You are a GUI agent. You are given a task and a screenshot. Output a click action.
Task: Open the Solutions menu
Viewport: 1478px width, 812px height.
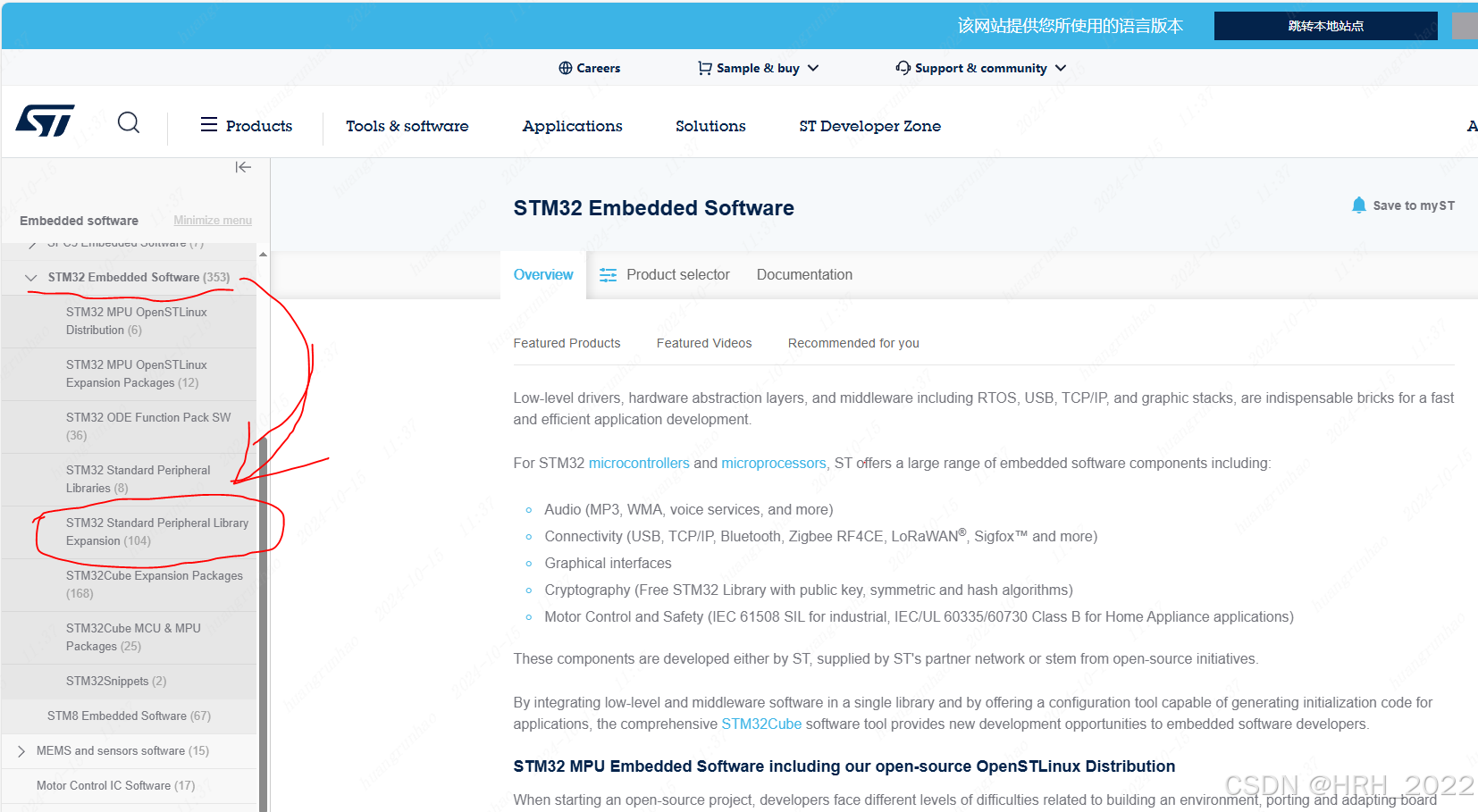pyautogui.click(x=710, y=126)
